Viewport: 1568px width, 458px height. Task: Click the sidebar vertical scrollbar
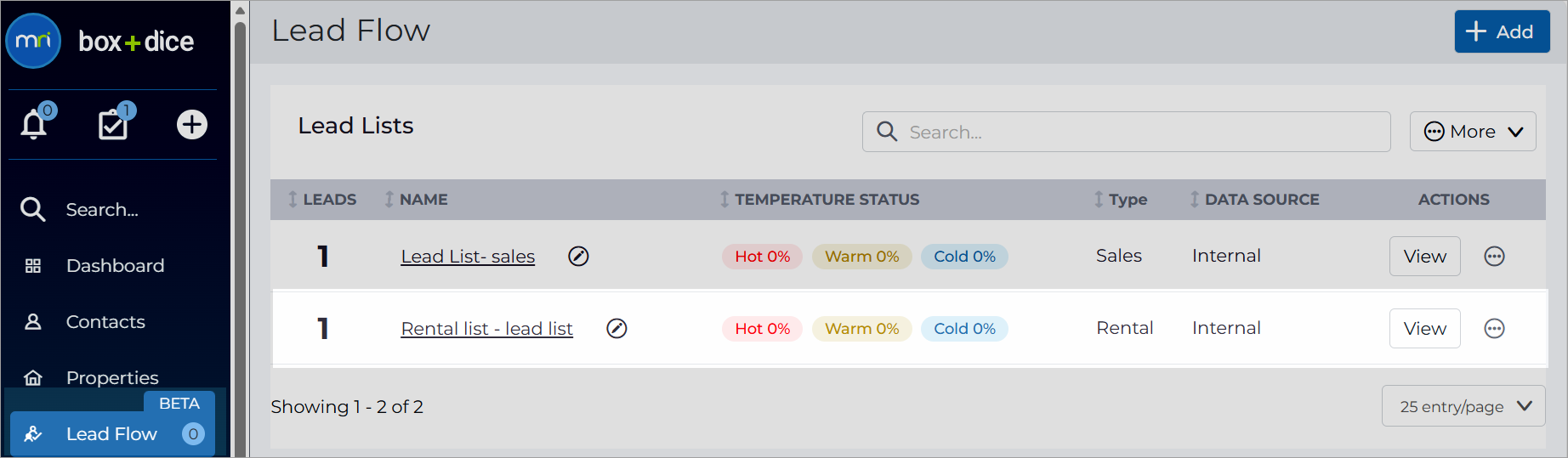pyautogui.click(x=240, y=229)
